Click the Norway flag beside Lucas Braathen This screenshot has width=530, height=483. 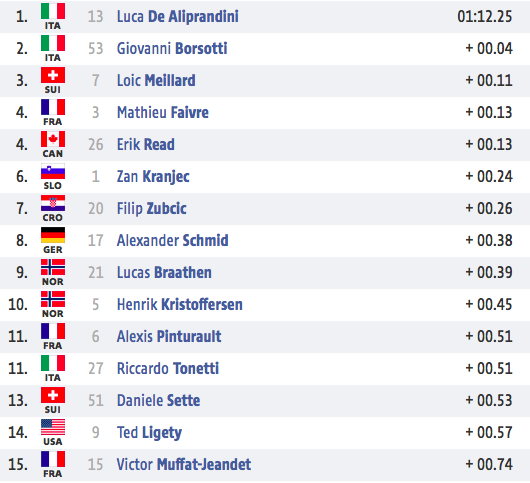point(53,267)
